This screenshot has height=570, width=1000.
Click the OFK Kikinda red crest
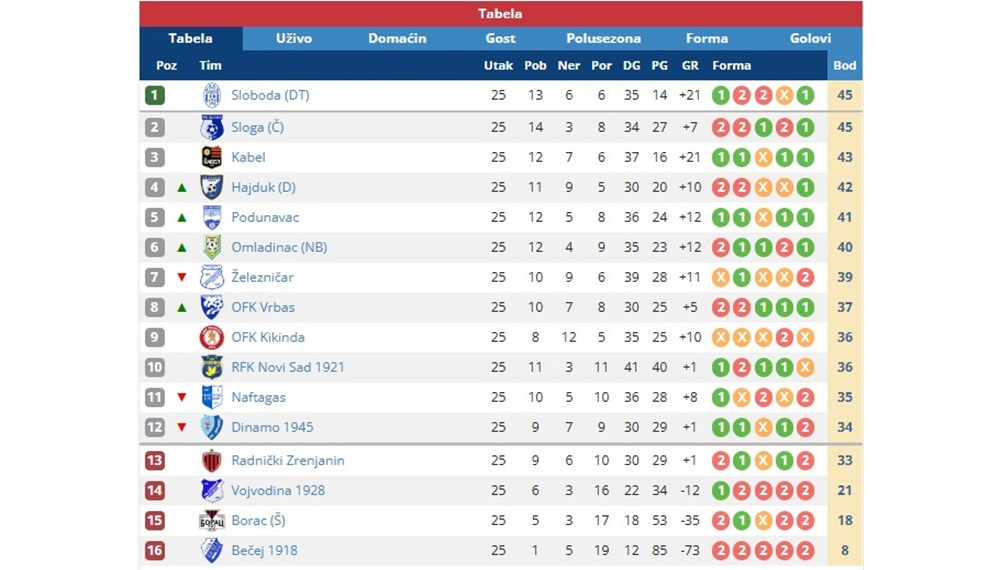click(x=212, y=337)
